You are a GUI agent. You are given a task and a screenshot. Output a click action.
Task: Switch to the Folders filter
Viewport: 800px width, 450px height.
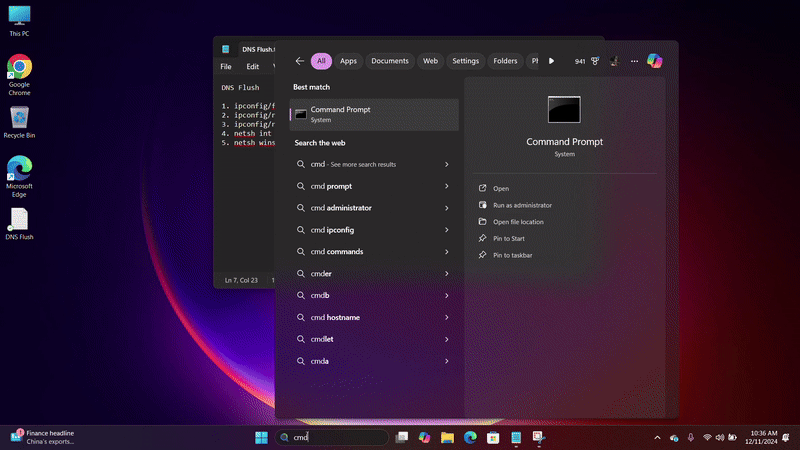[505, 61]
